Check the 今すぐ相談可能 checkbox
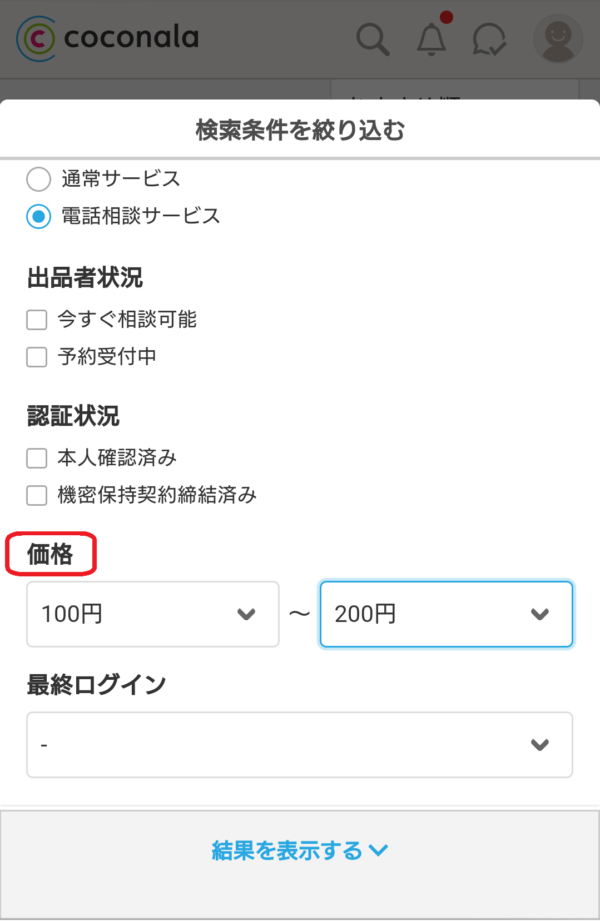 [x=37, y=320]
